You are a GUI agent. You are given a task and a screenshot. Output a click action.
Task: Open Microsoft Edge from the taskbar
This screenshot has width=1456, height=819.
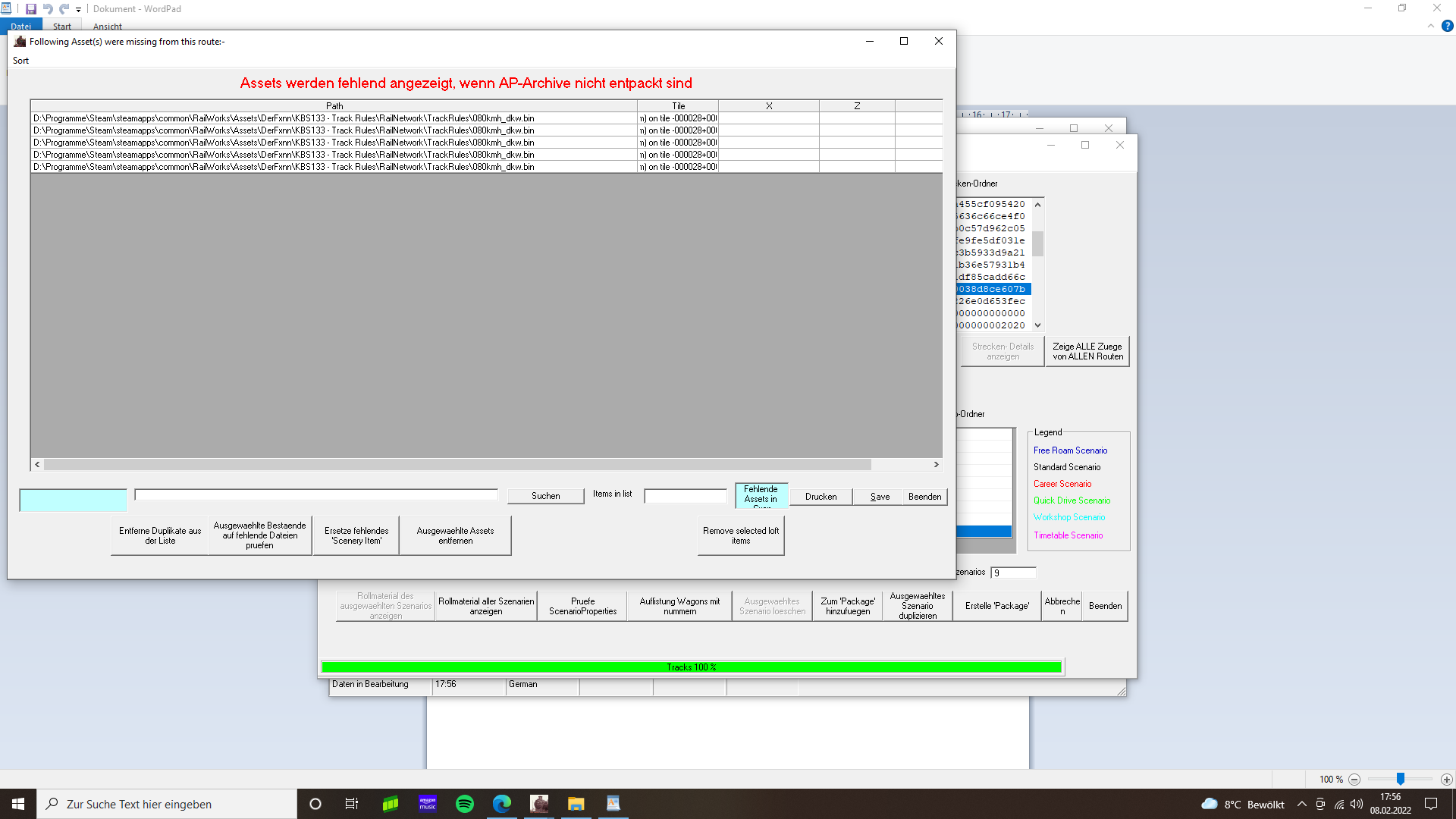click(501, 804)
